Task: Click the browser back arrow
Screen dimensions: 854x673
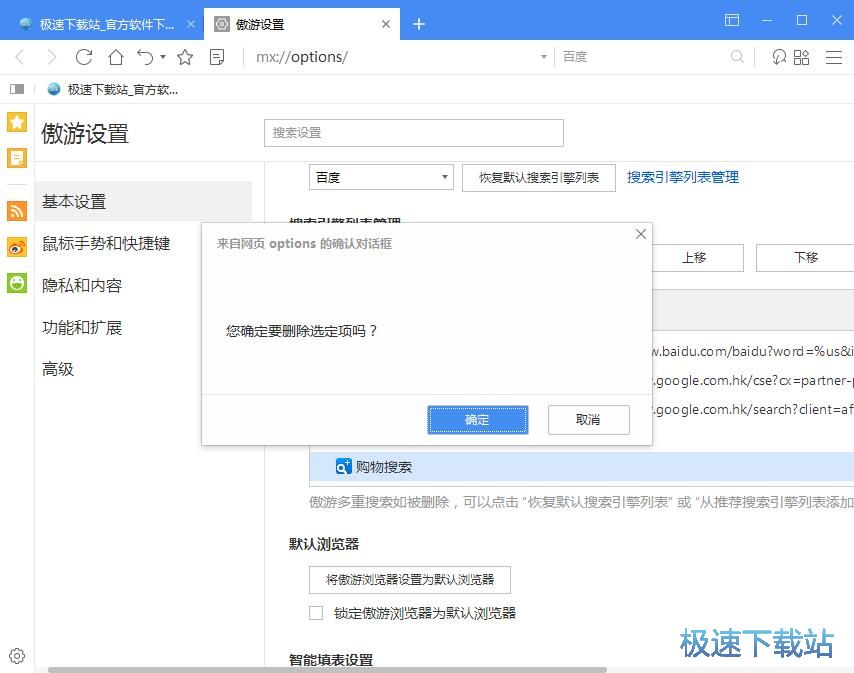Action: click(20, 57)
